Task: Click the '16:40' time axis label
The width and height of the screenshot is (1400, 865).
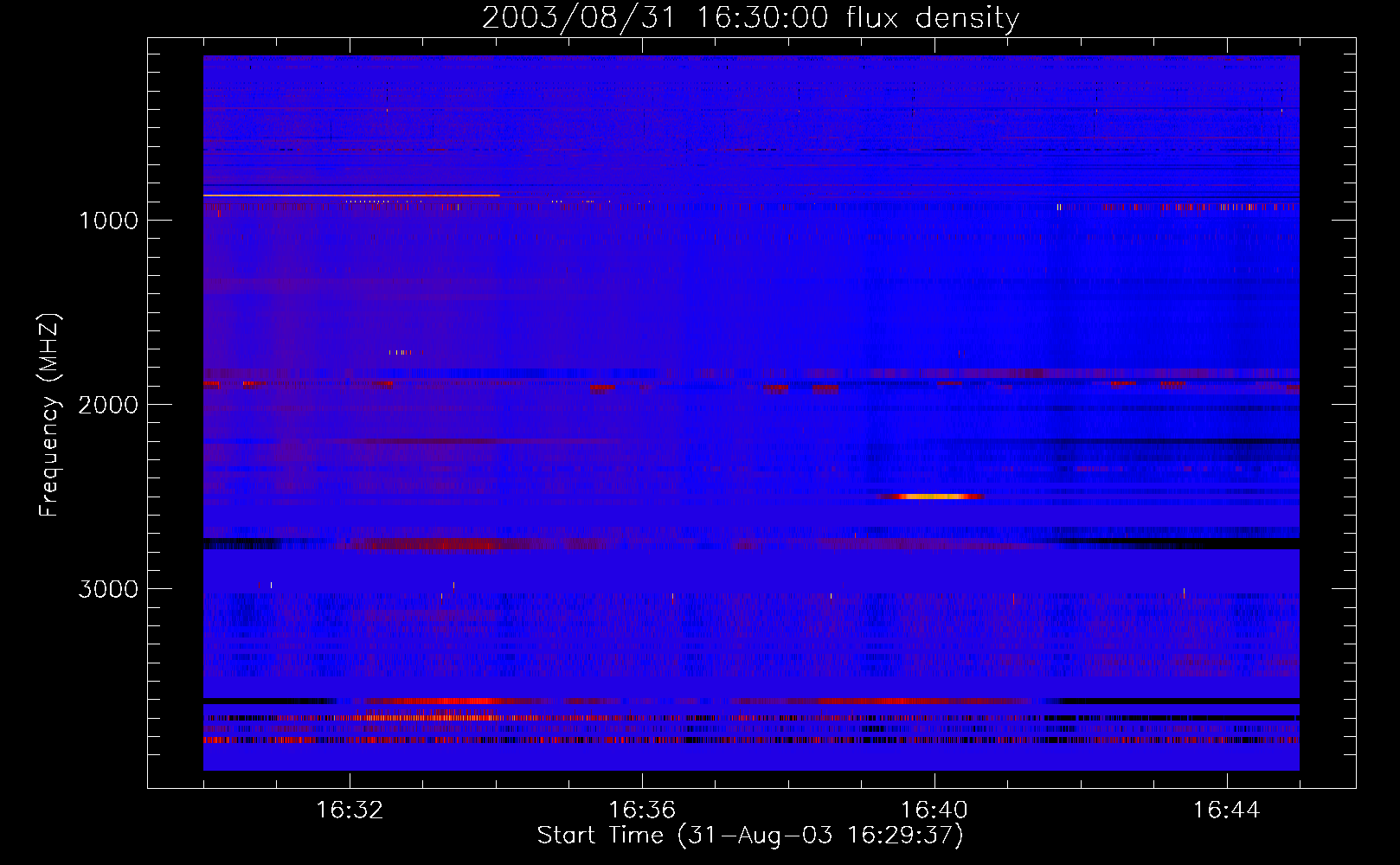Action: 934,811
